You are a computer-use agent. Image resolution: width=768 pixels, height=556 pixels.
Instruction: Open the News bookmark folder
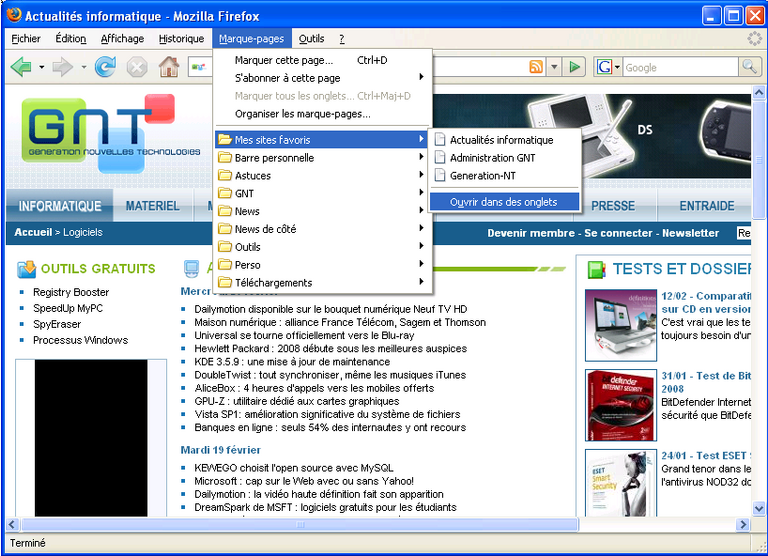pyautogui.click(x=322, y=211)
